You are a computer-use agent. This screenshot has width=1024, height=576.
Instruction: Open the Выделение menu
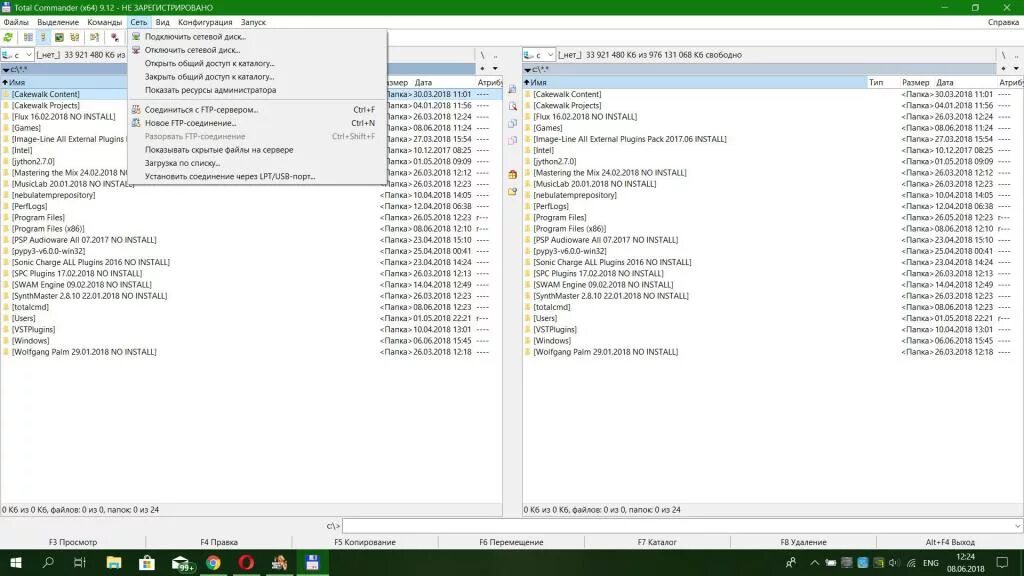tap(58, 22)
